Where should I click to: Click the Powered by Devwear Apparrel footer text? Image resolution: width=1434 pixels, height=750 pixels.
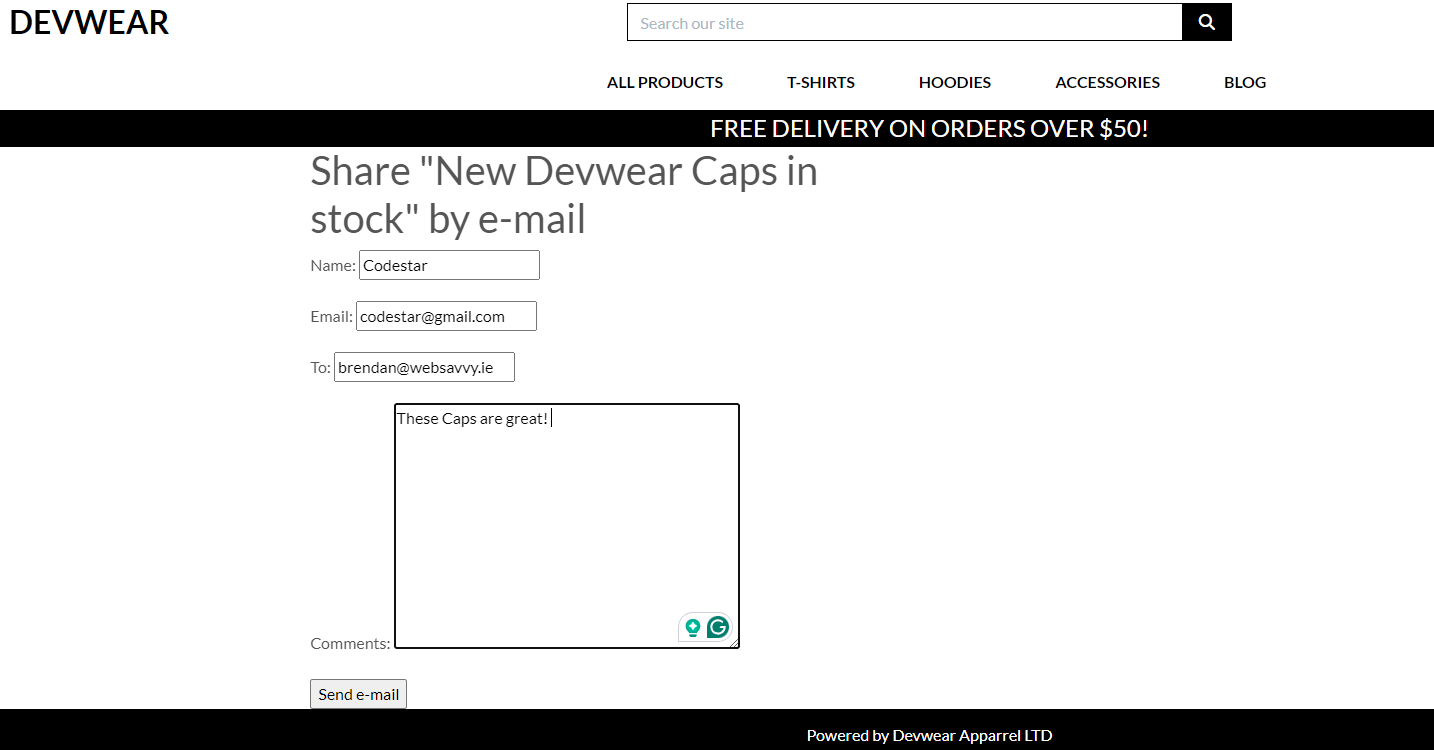coord(929,735)
